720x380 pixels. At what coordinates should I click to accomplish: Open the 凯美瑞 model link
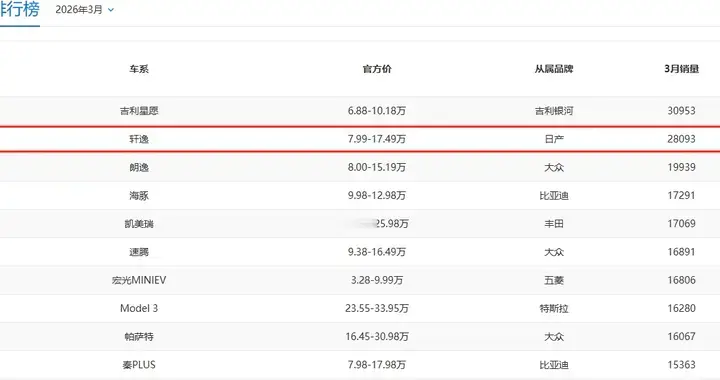point(139,224)
